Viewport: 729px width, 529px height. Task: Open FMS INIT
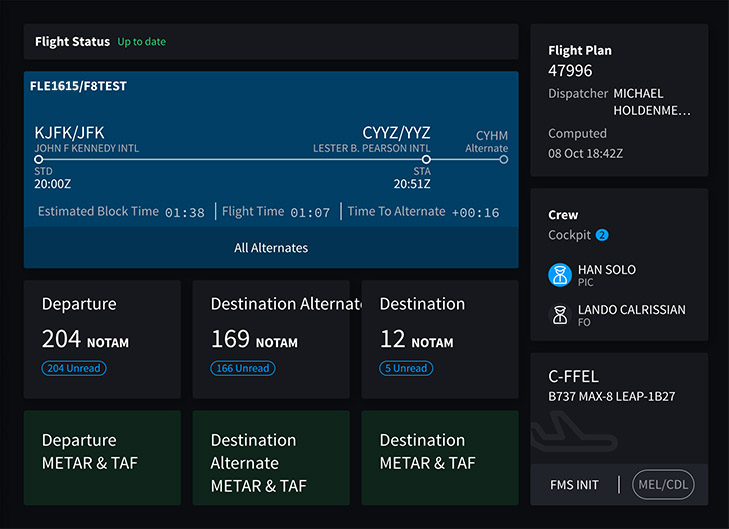[574, 485]
